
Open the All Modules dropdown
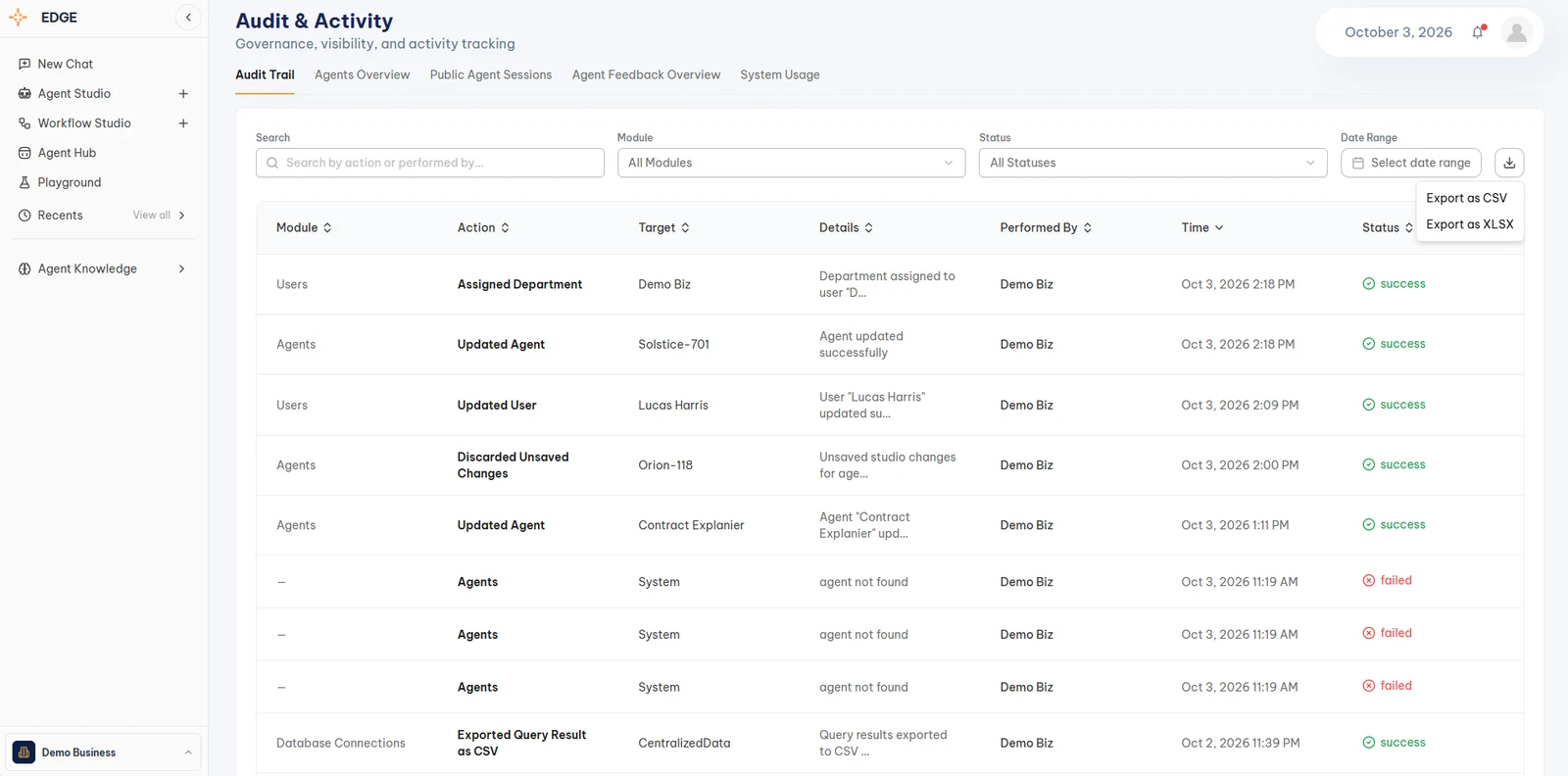[x=791, y=163]
